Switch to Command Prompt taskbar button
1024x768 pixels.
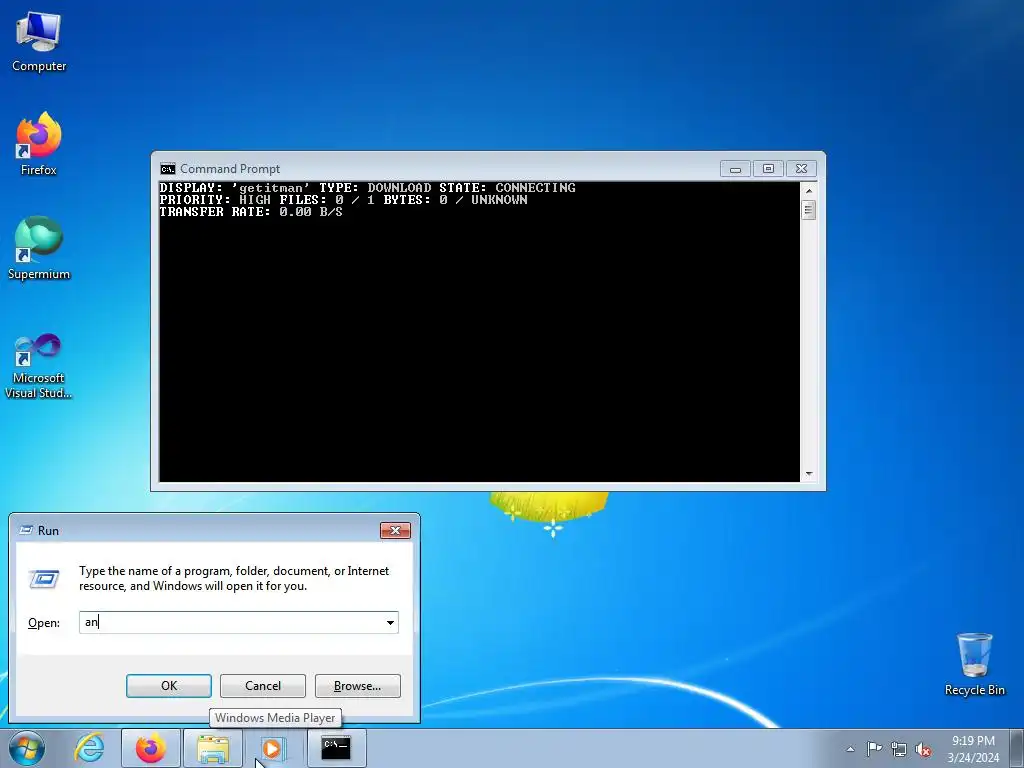tap(336, 748)
